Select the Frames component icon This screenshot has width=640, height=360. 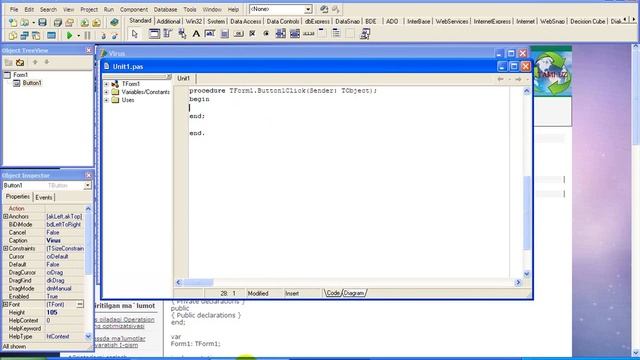(x=154, y=34)
